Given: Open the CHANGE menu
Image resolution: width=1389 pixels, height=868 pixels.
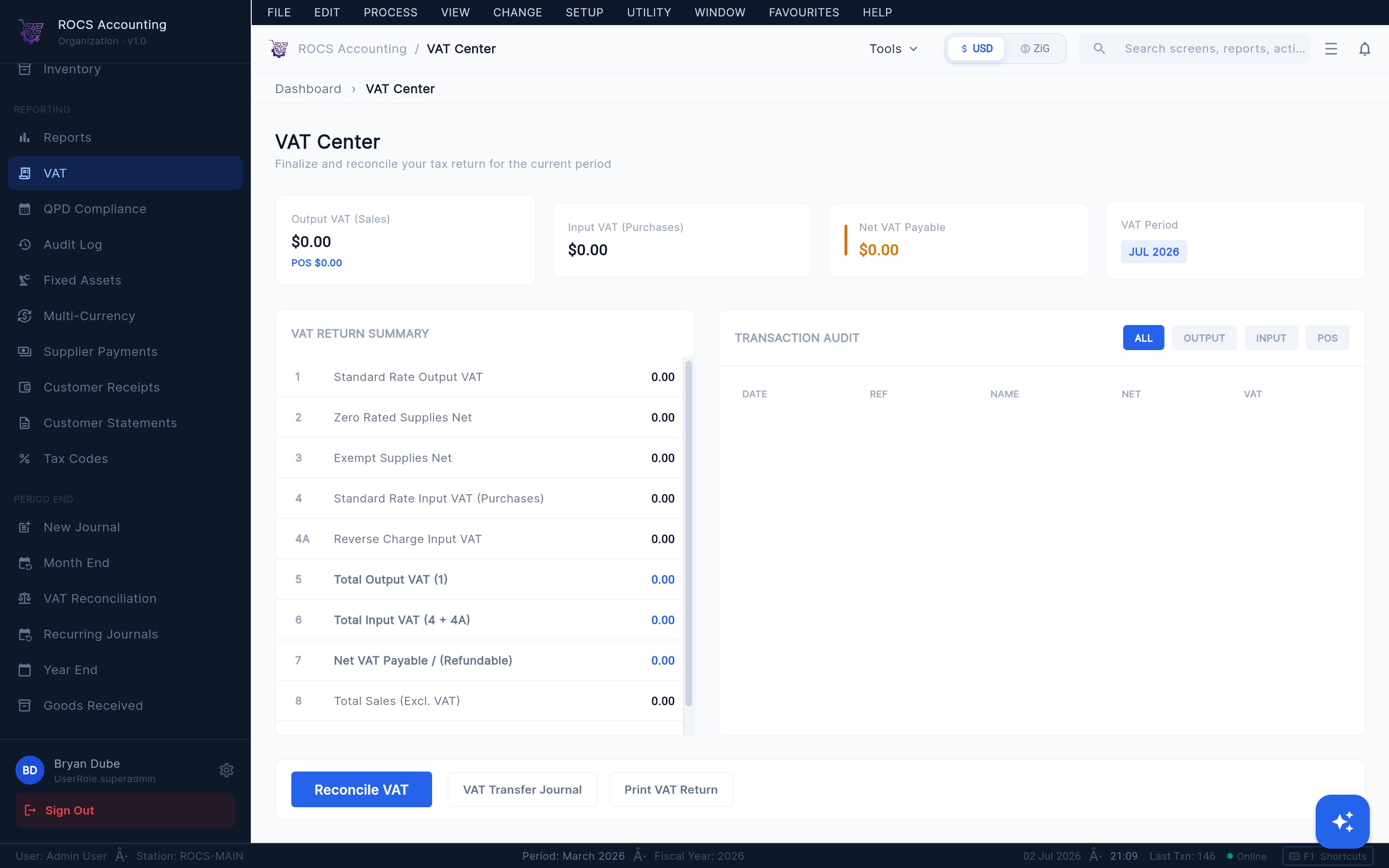Looking at the screenshot, I should (517, 13).
